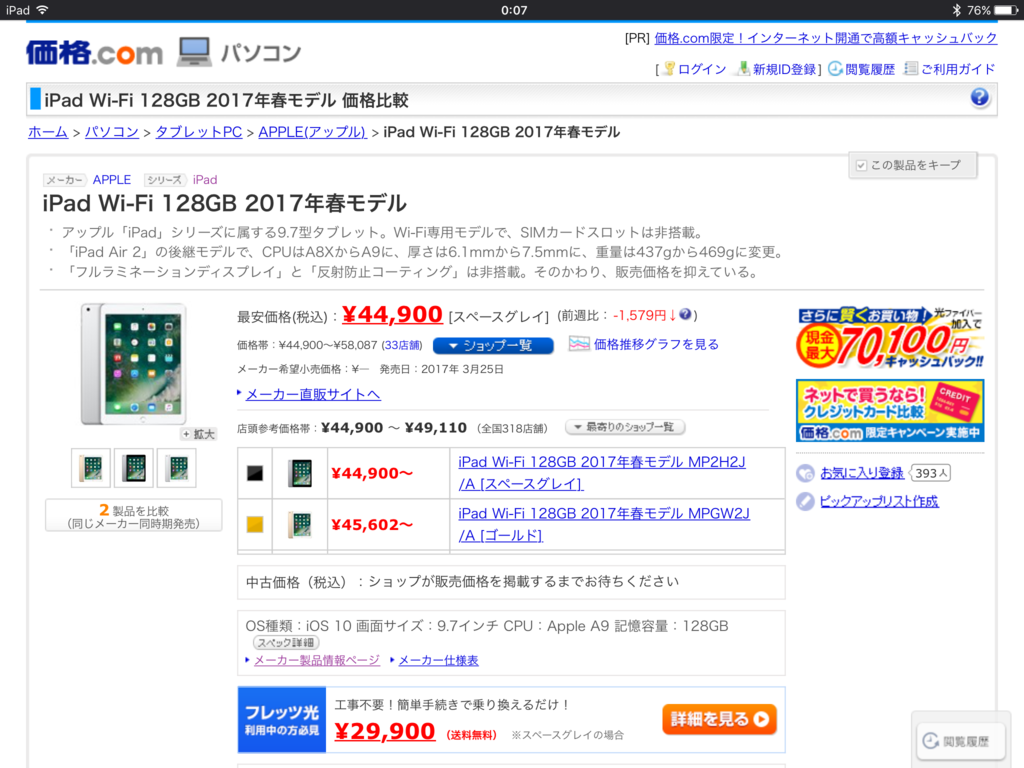Click ピックアップリスト作成 link

pyautogui.click(x=879, y=502)
